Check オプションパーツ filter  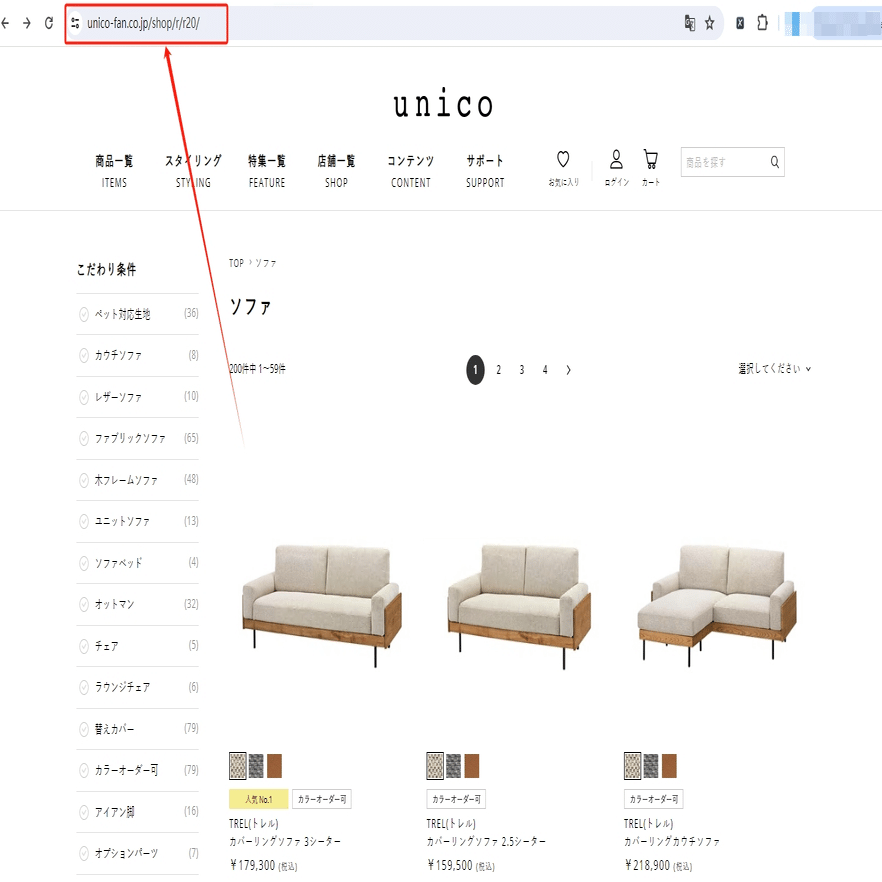[84, 853]
